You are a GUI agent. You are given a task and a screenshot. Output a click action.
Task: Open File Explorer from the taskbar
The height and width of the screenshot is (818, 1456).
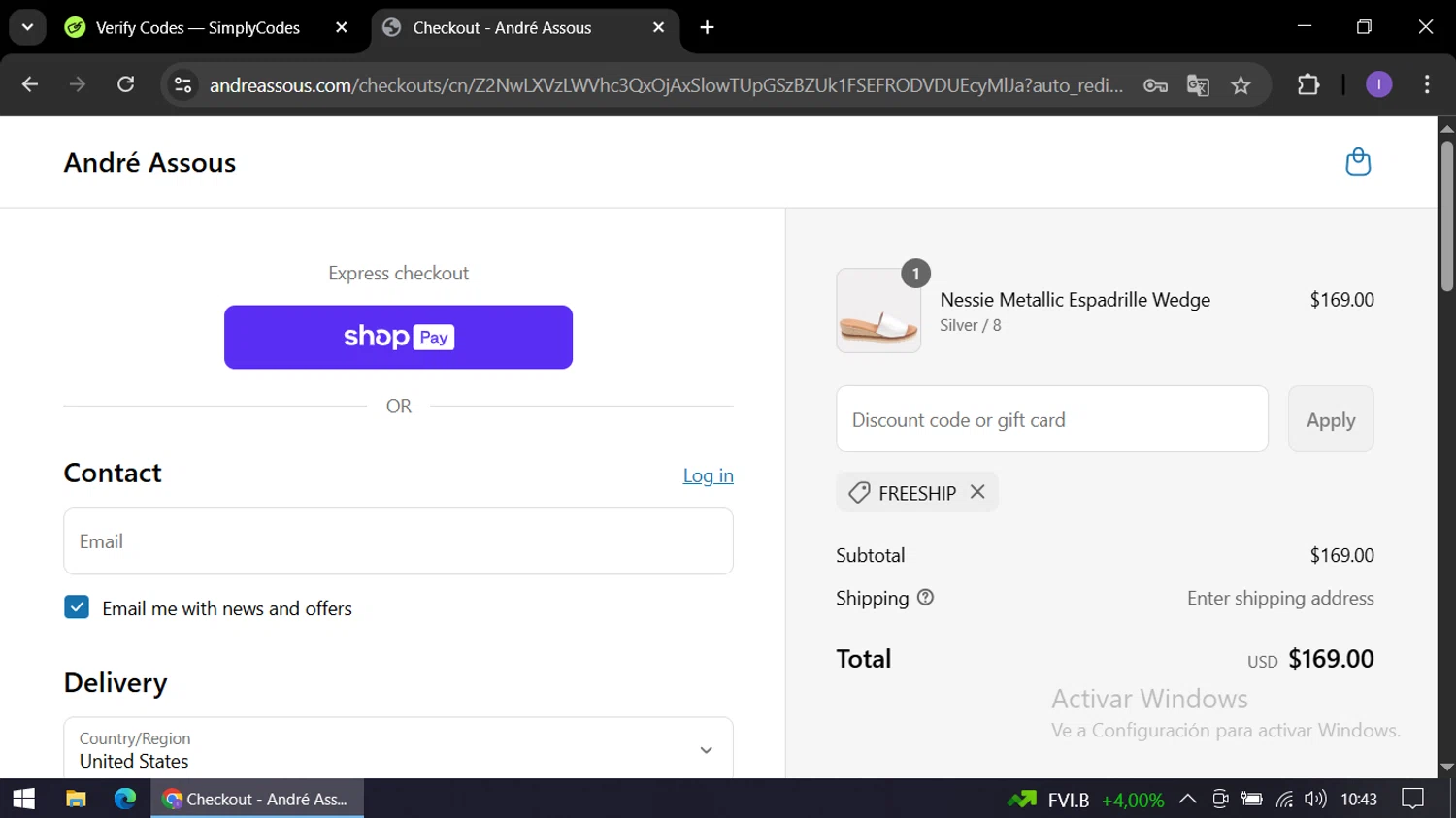point(76,799)
